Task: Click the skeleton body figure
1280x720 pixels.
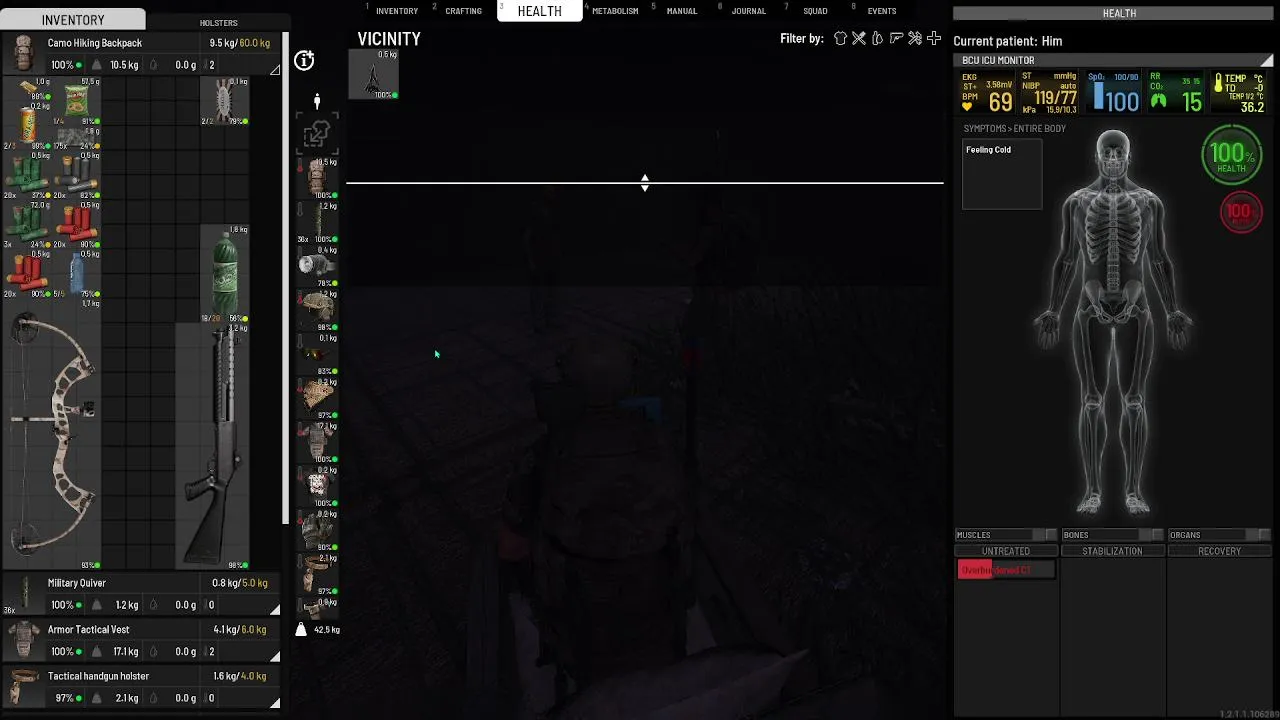Action: click(x=1112, y=322)
